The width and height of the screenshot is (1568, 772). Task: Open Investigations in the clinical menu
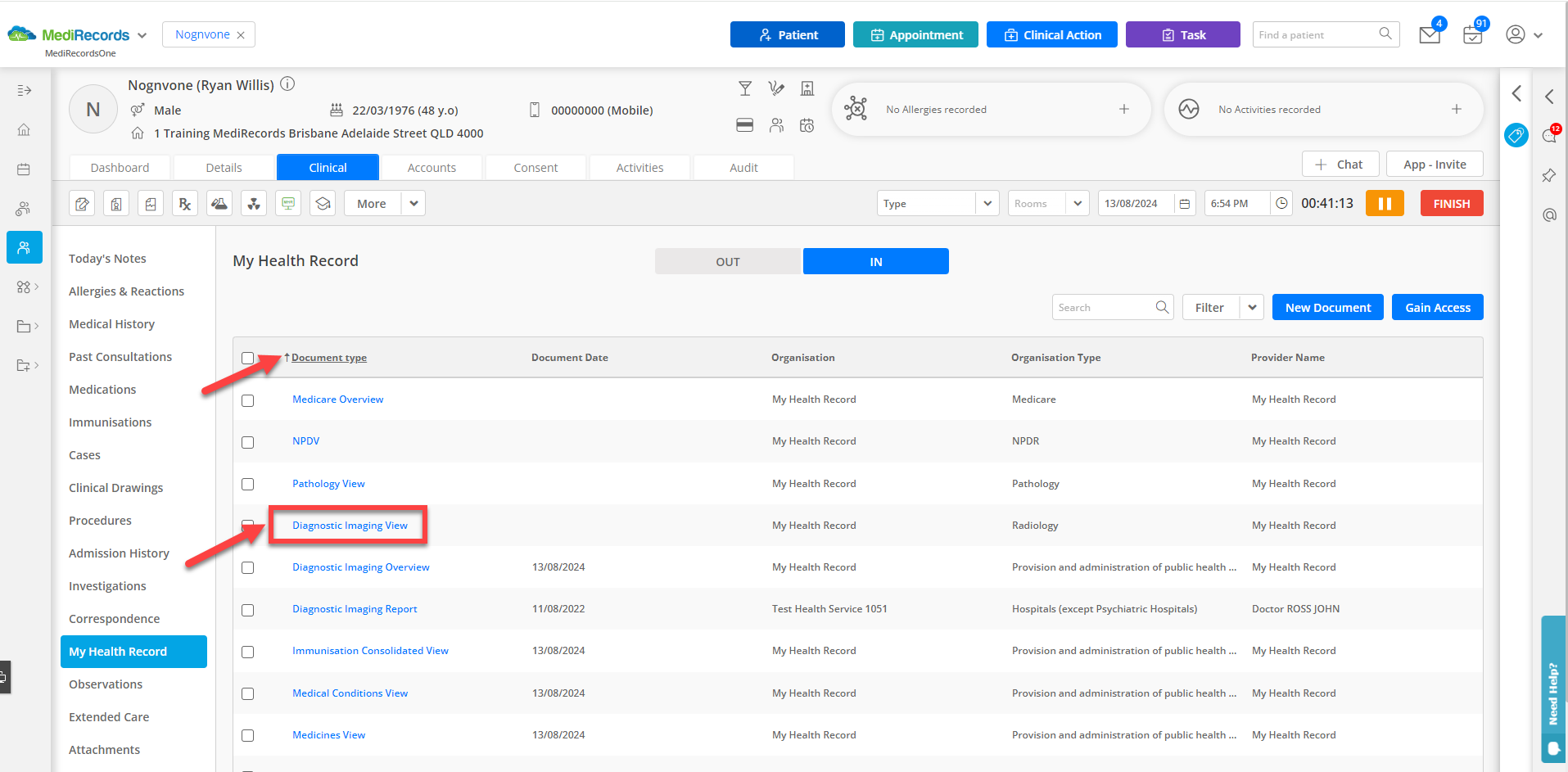[x=107, y=586]
